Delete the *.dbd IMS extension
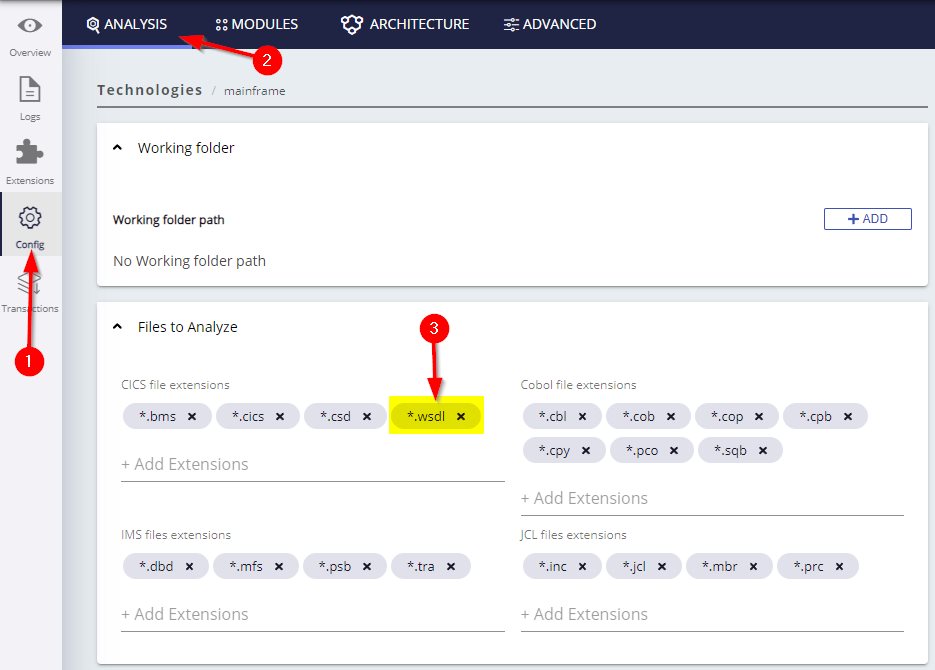The width and height of the screenshot is (935, 670). (x=189, y=567)
